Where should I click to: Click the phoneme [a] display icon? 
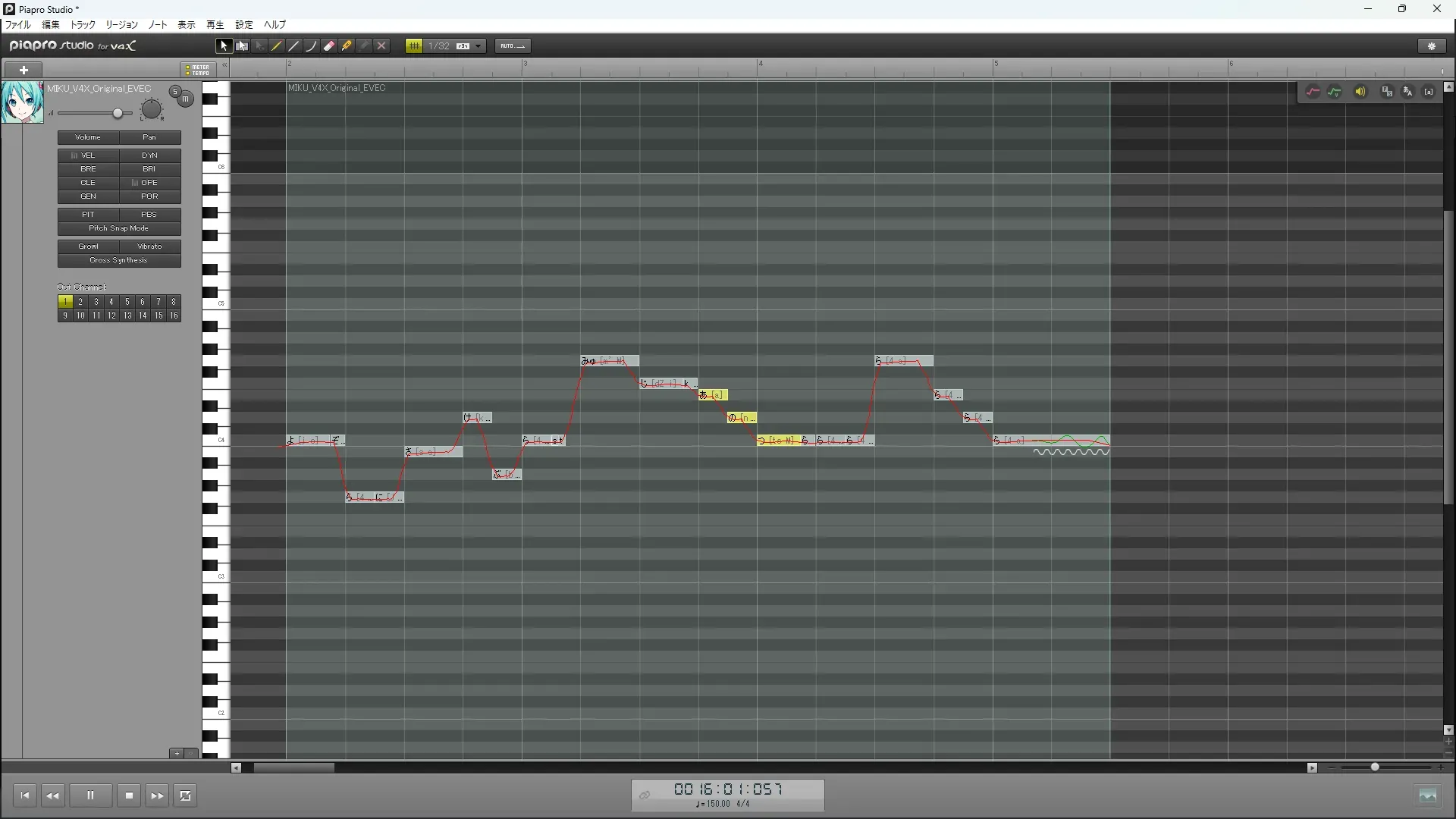click(x=1429, y=92)
